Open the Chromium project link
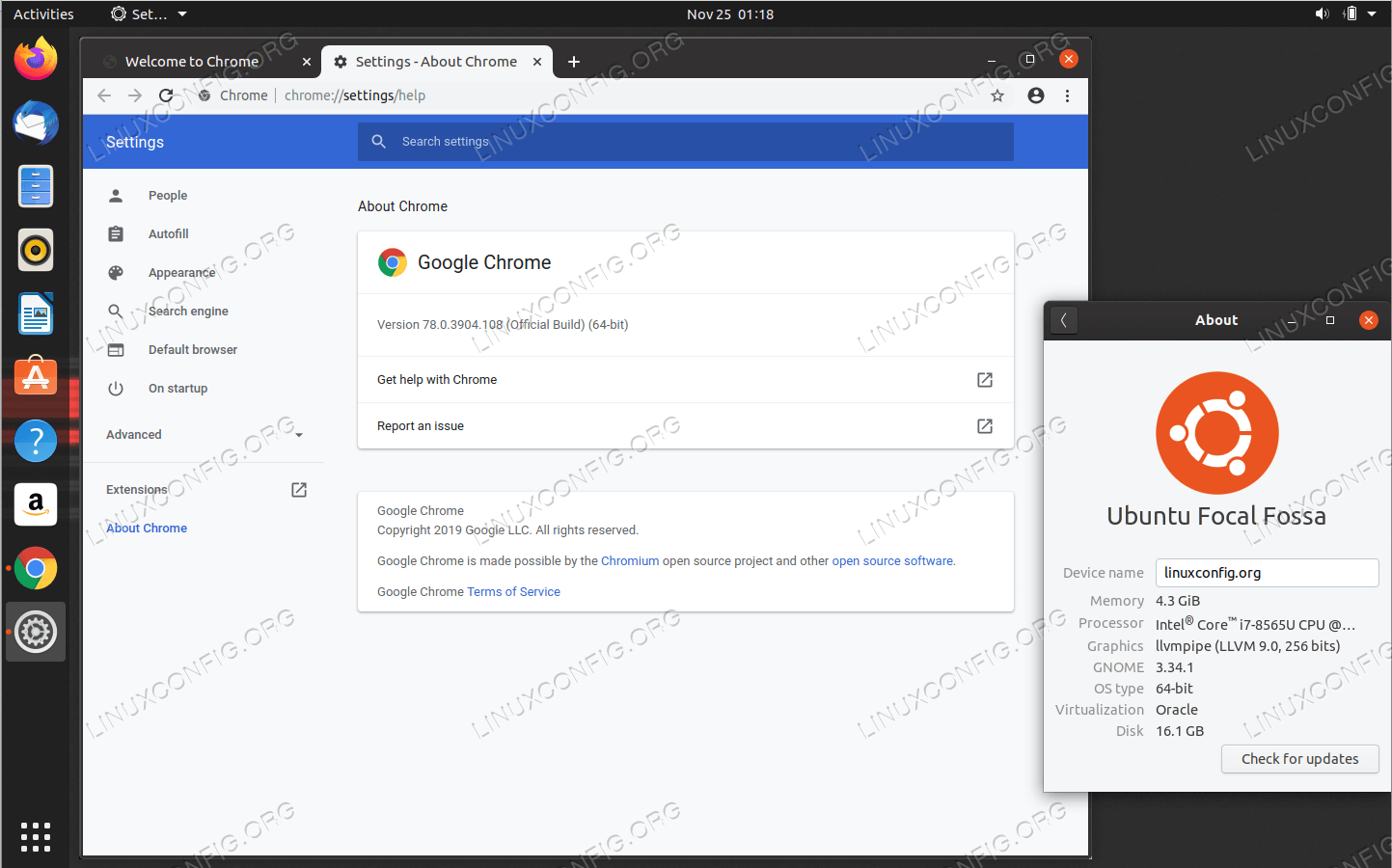1392x868 pixels. (x=630, y=561)
